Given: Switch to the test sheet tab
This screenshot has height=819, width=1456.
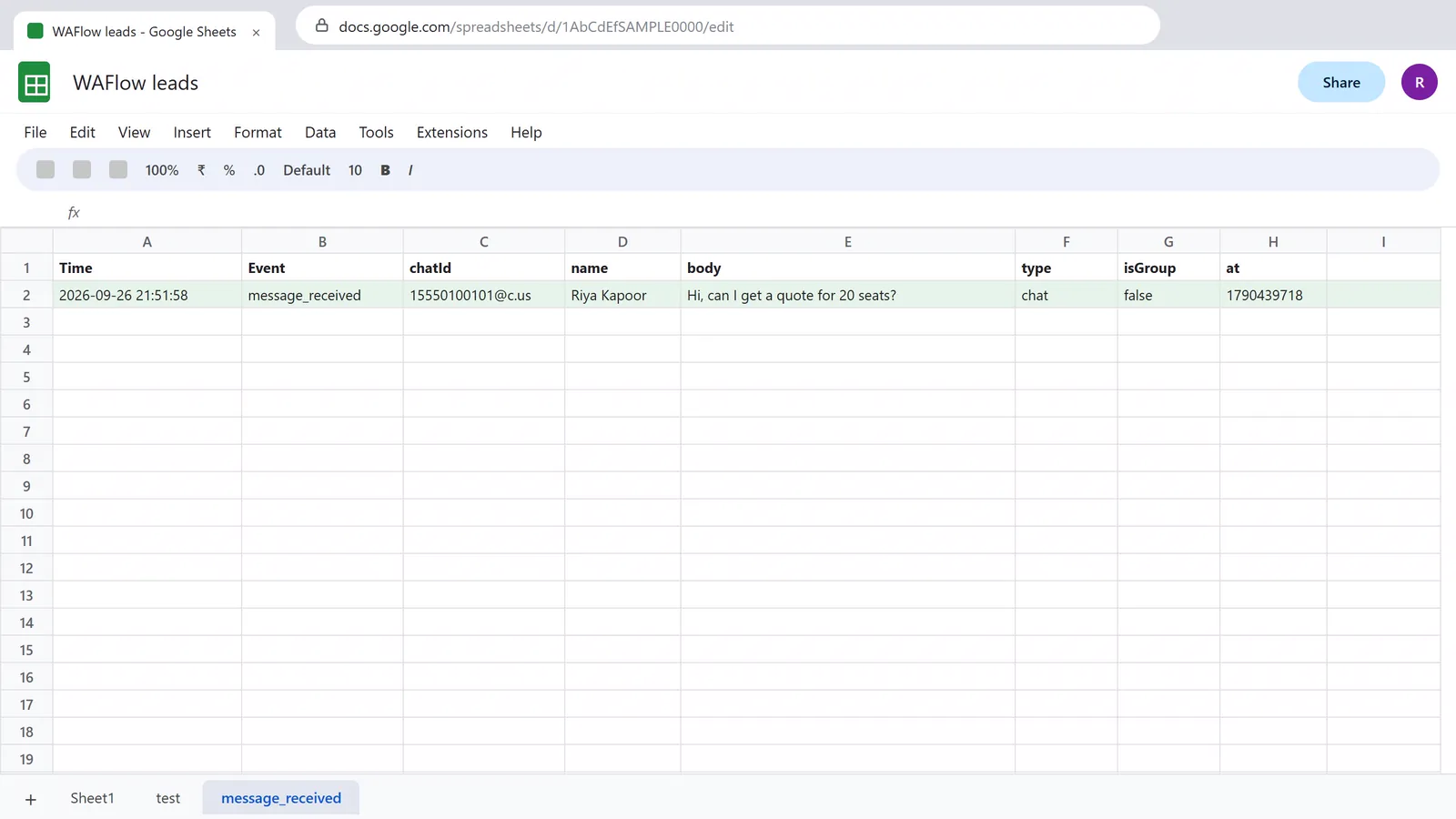Looking at the screenshot, I should (168, 798).
